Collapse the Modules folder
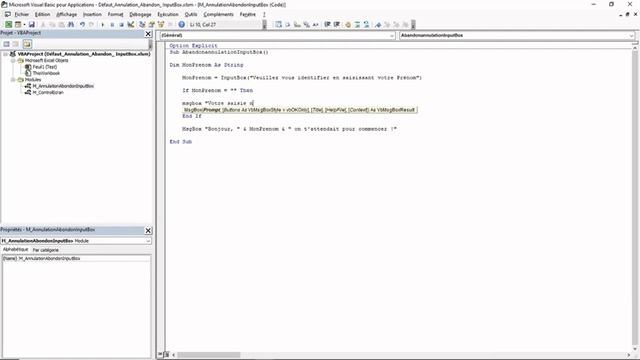This screenshot has width=640, height=360. click(x=13, y=80)
